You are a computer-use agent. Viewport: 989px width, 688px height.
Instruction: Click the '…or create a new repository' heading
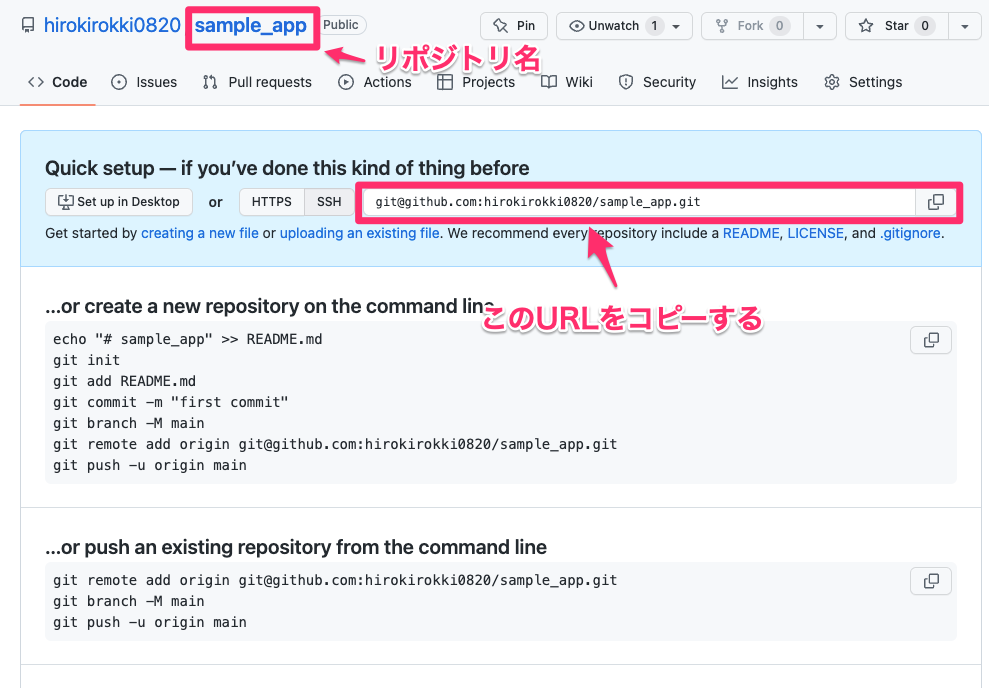click(x=270, y=306)
